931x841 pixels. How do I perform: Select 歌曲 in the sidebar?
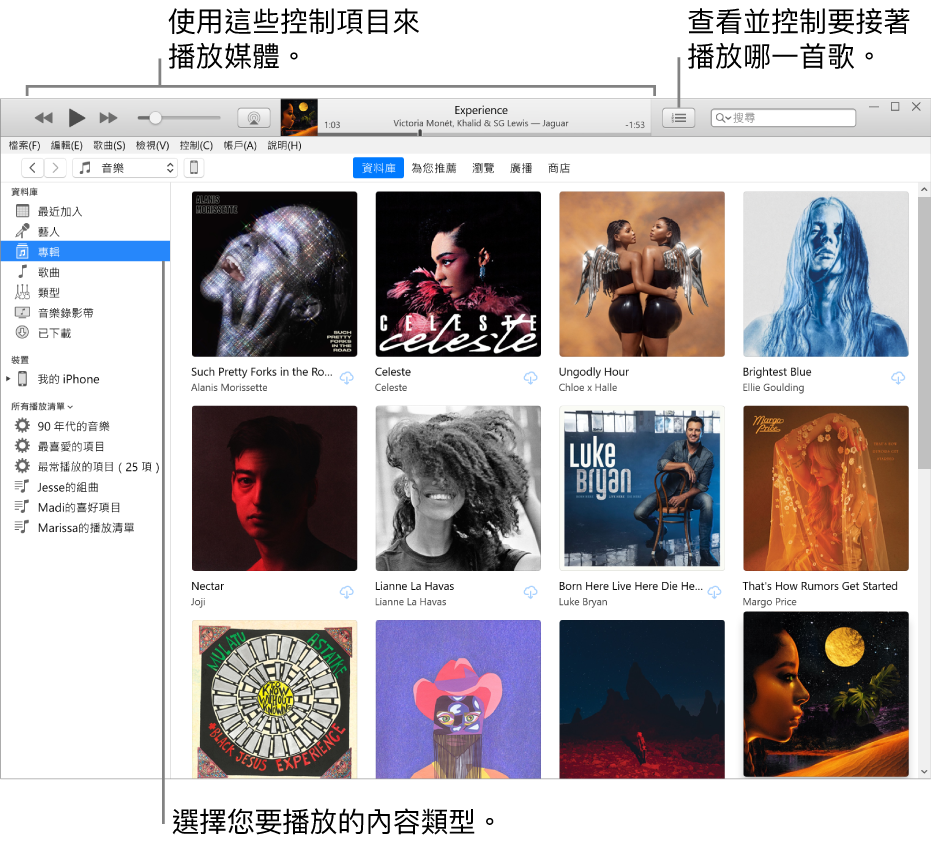86,272
